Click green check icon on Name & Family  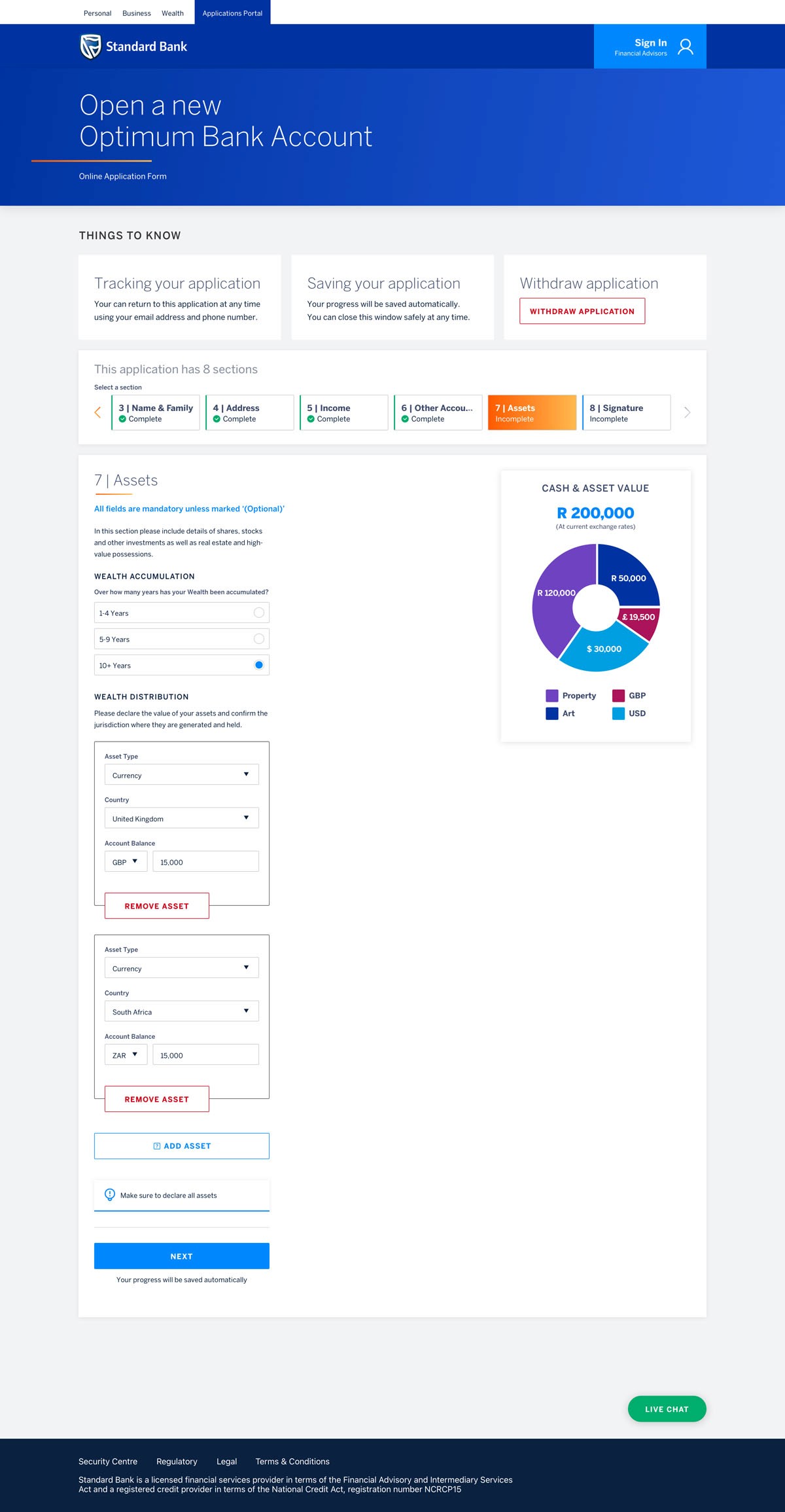point(122,419)
